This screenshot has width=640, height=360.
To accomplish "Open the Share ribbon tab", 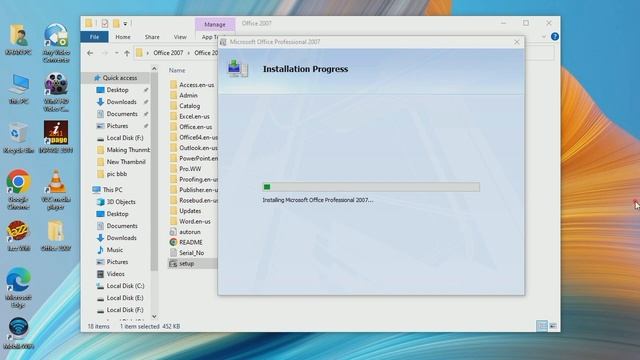I will point(152,37).
